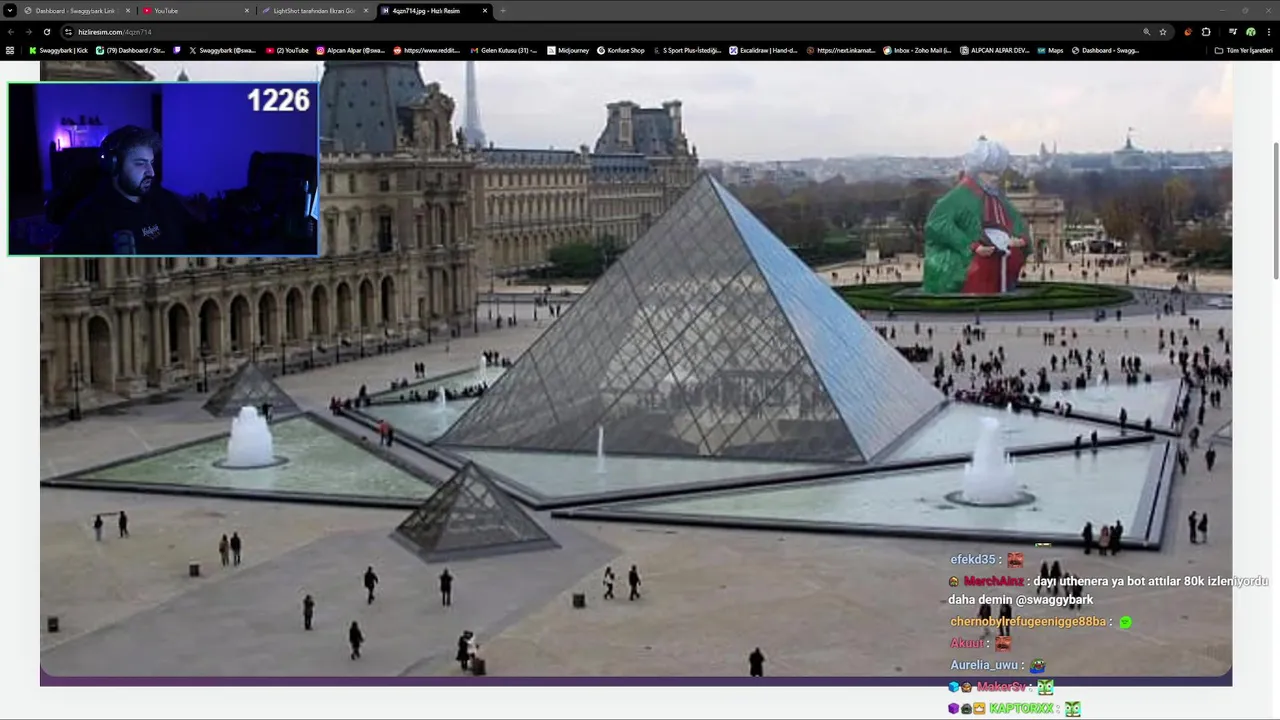Screen dimensions: 1280x720
Task: Open S Sport Plus bookmark
Action: pyautogui.click(x=686, y=50)
